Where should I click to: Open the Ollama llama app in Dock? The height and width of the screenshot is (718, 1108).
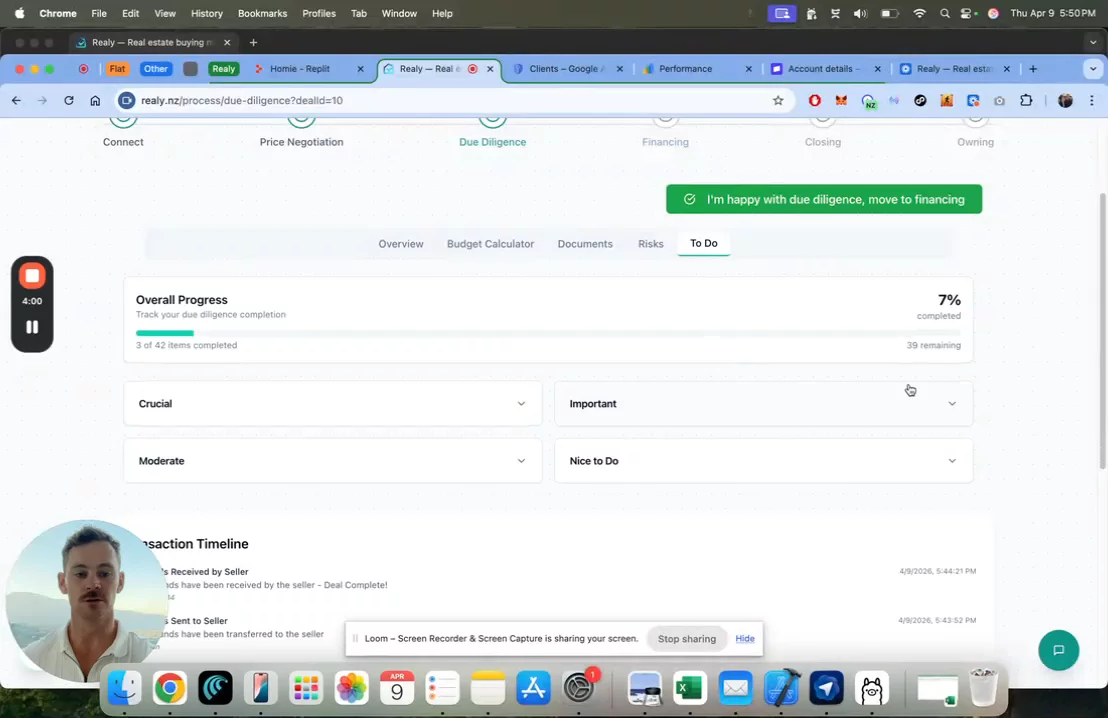(x=872, y=688)
